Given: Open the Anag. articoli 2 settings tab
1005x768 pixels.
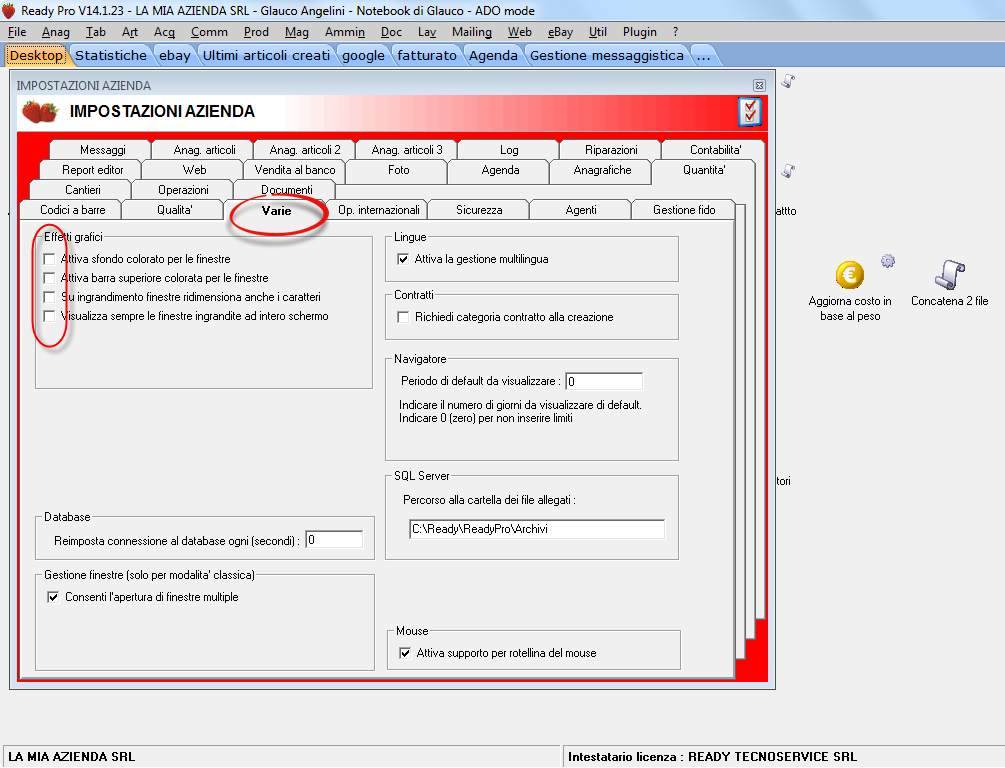Looking at the screenshot, I should pos(305,150).
